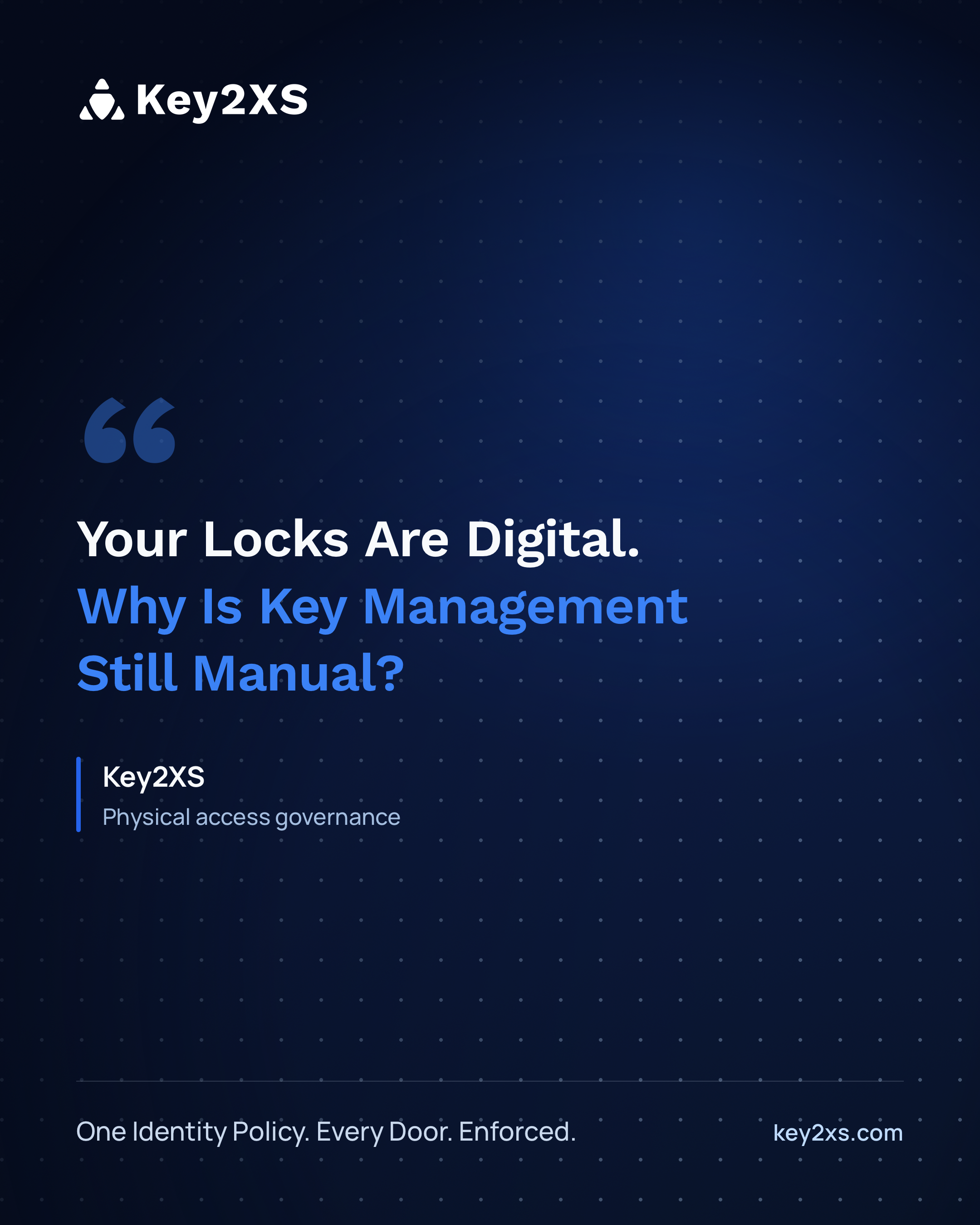Click the large blue quotation mark
Screen dimensions: 980x1225
(x=129, y=430)
